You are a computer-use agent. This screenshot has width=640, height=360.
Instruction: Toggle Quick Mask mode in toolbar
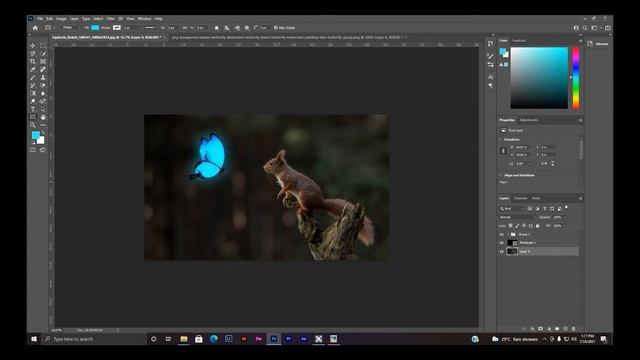tap(33, 150)
